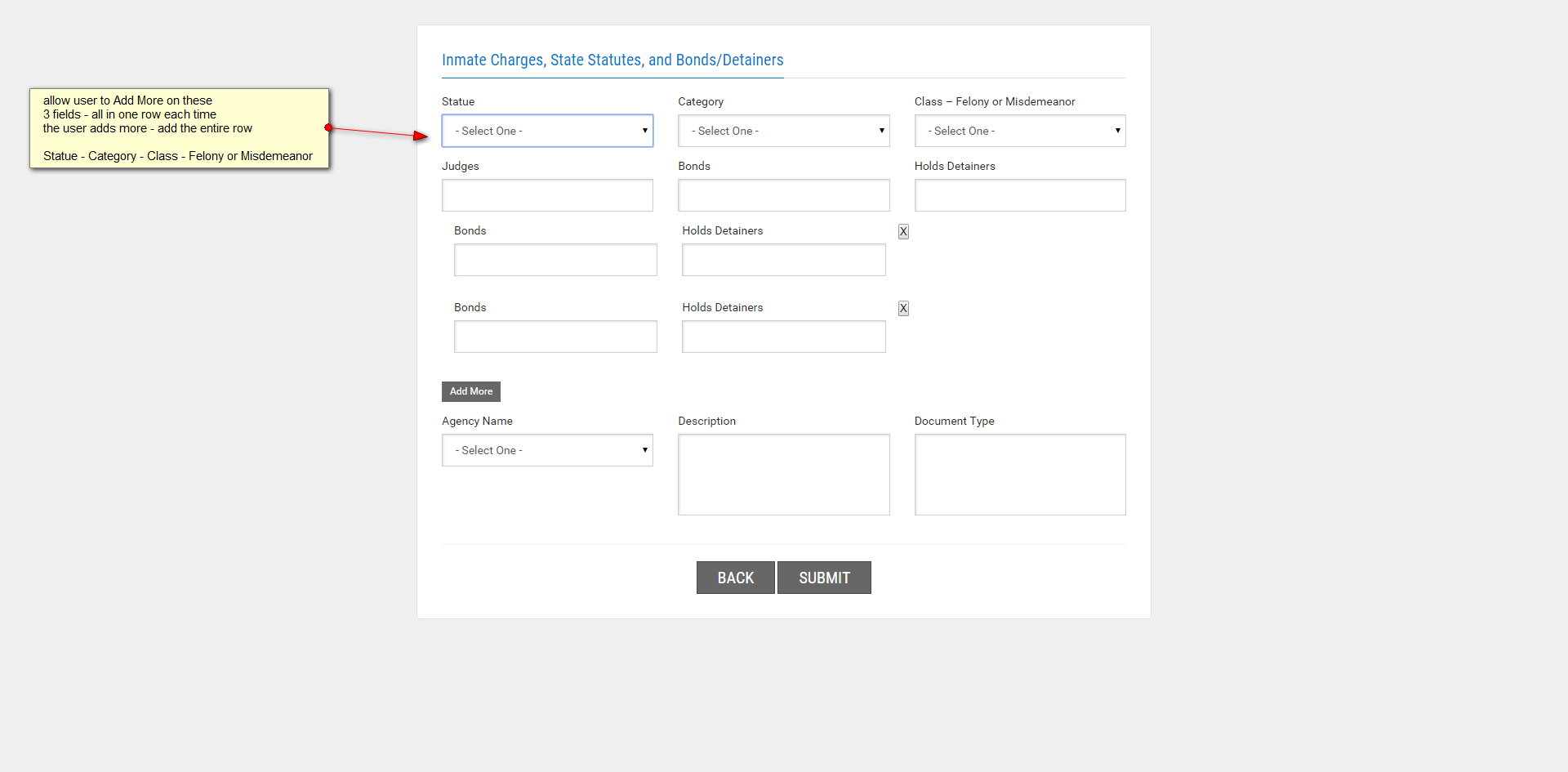Expand the Category select box
The image size is (1568, 772).
[x=783, y=131]
